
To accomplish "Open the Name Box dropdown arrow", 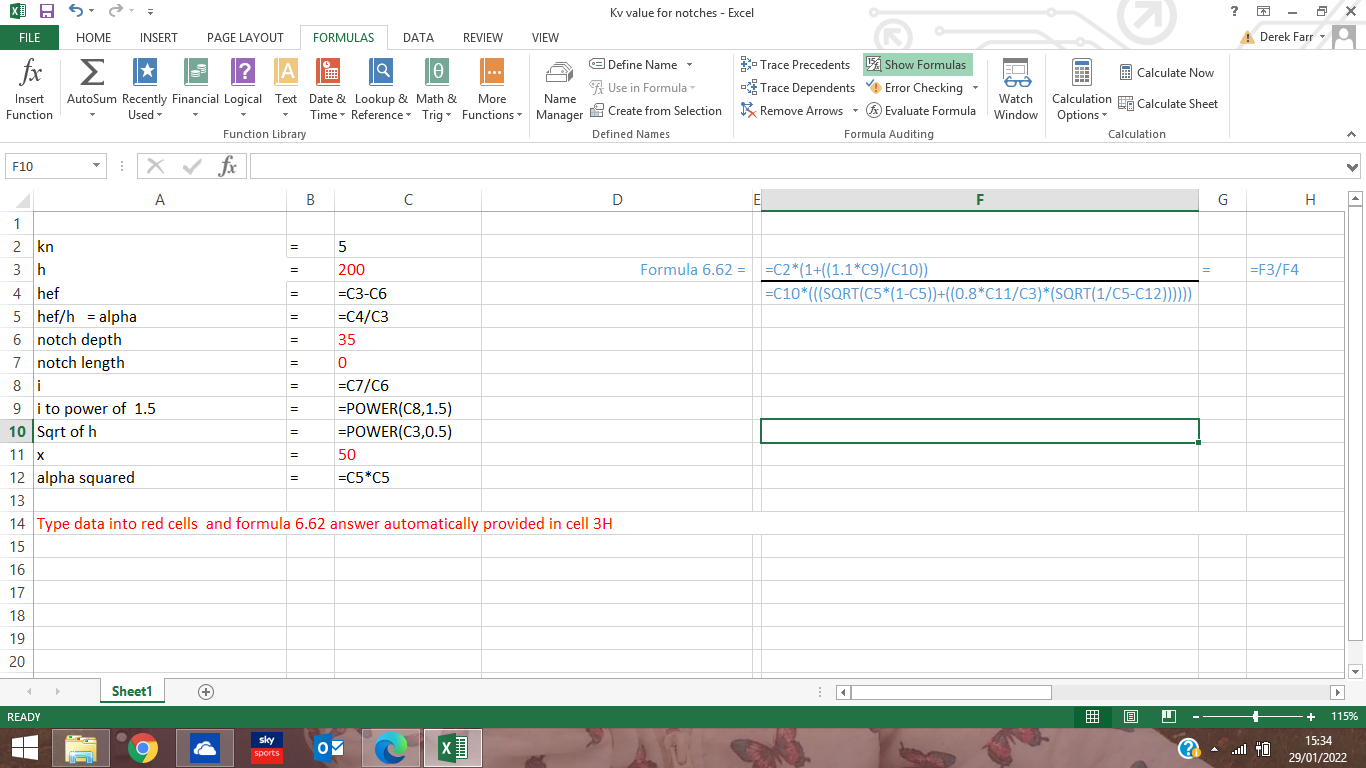I will [96, 167].
